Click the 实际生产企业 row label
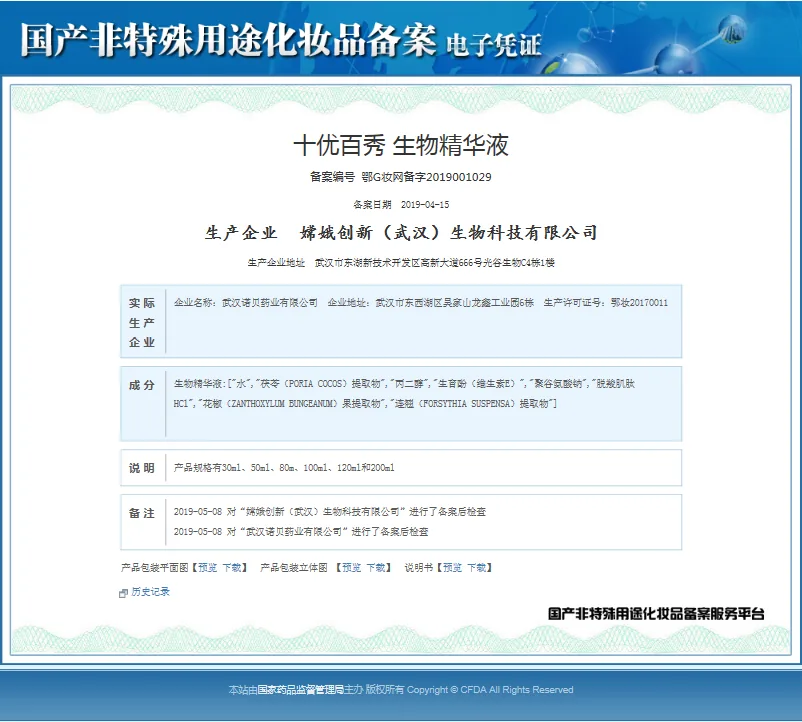Image resolution: width=802 pixels, height=722 pixels. point(142,323)
